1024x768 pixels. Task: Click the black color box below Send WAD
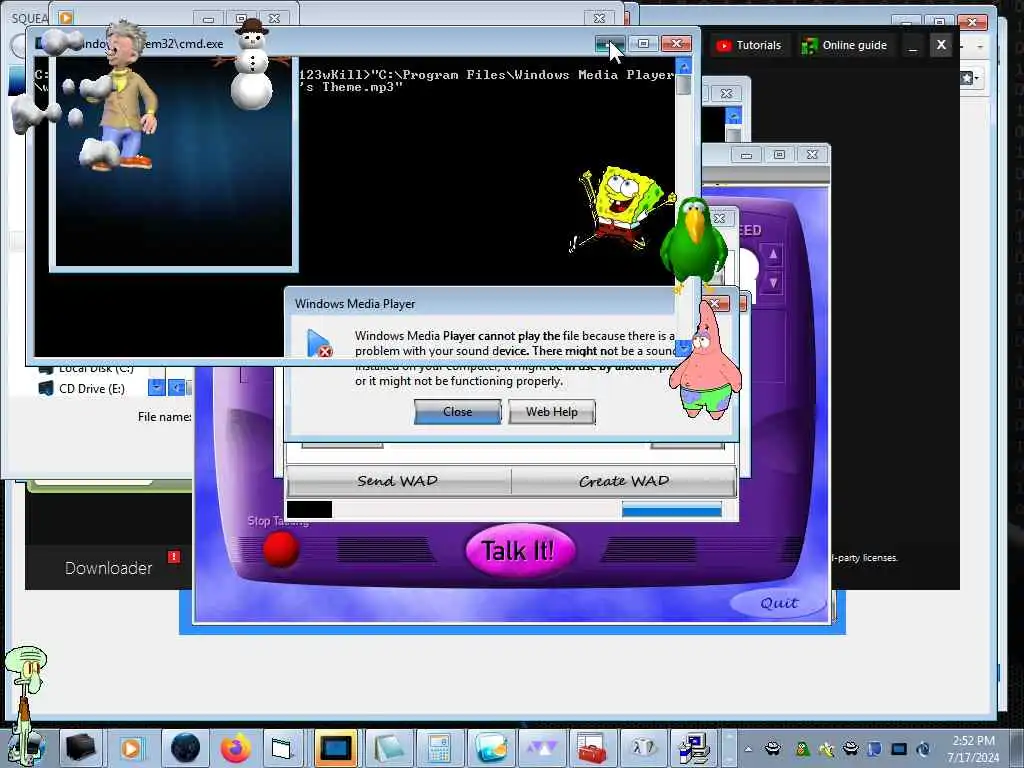pyautogui.click(x=310, y=509)
